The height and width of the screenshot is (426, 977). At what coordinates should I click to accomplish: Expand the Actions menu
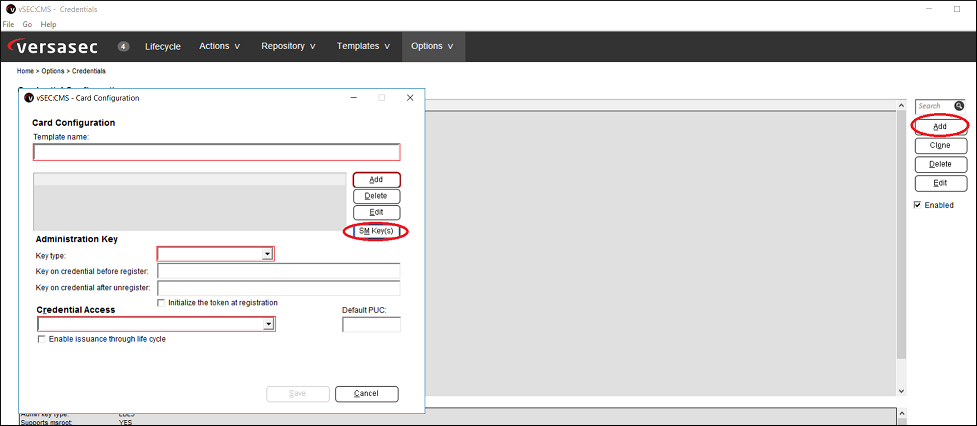point(219,46)
